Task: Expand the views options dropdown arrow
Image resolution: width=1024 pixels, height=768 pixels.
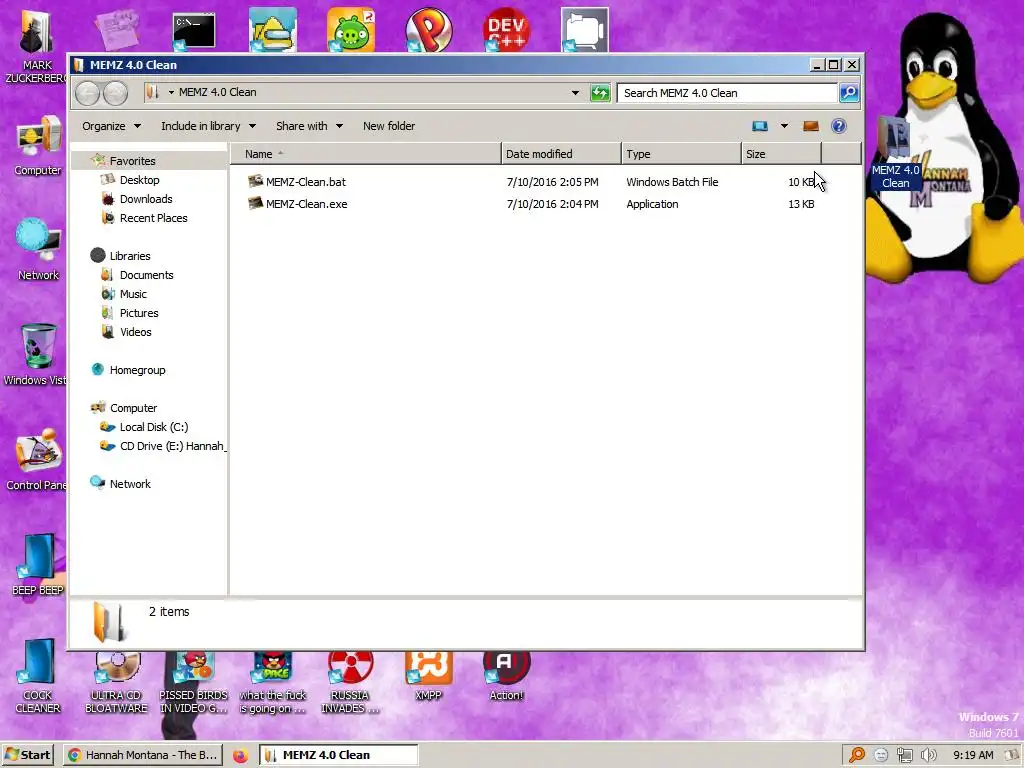Action: coord(784,126)
